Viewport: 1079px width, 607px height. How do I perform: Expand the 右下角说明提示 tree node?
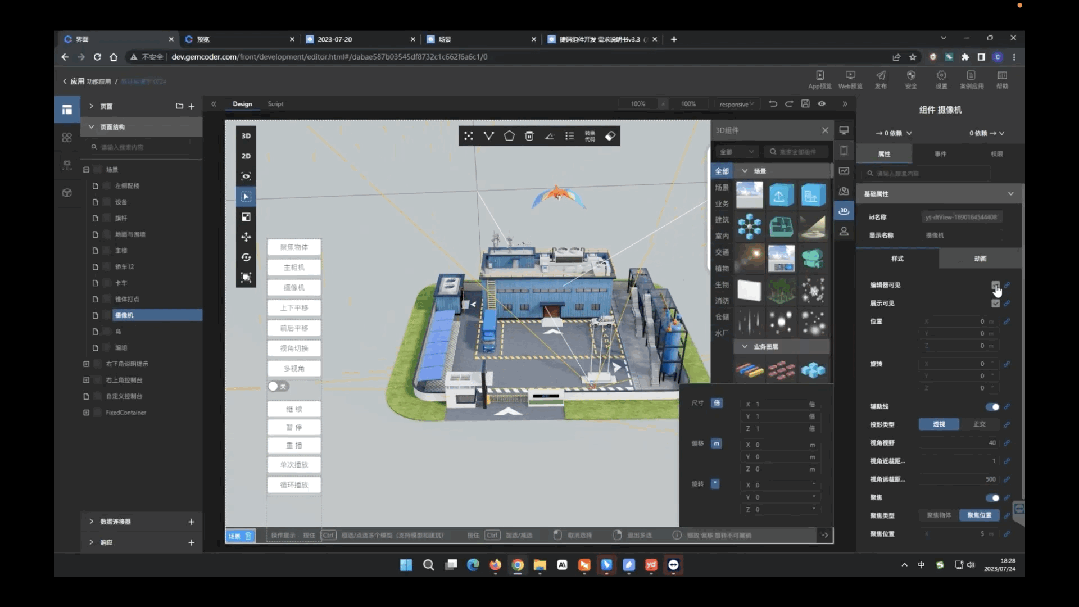pos(86,363)
